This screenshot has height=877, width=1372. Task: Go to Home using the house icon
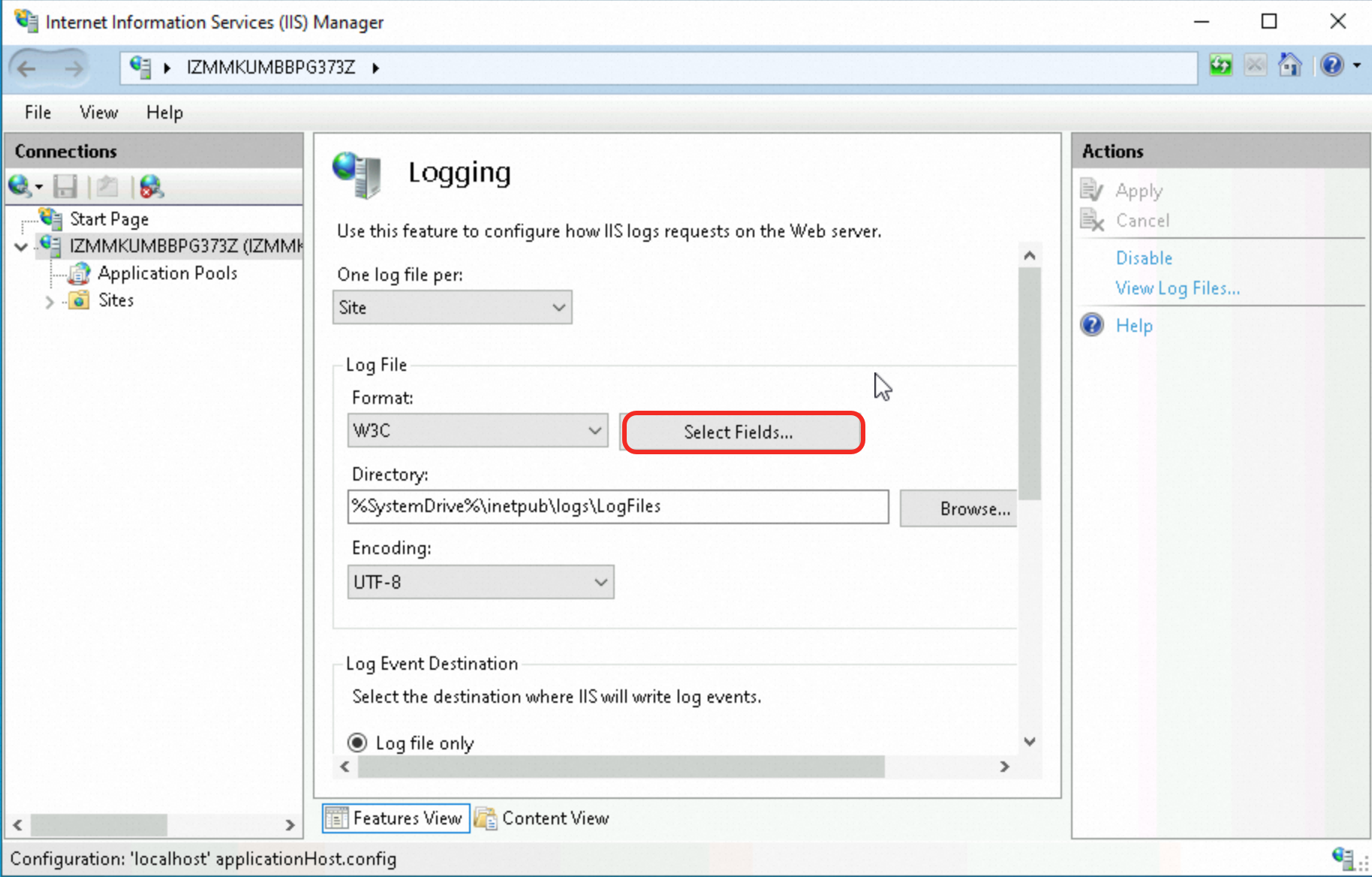[1290, 65]
